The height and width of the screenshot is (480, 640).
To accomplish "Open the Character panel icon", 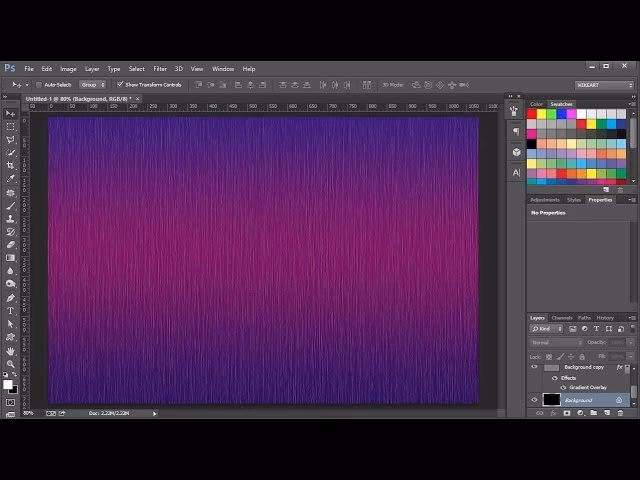I will coord(516,173).
